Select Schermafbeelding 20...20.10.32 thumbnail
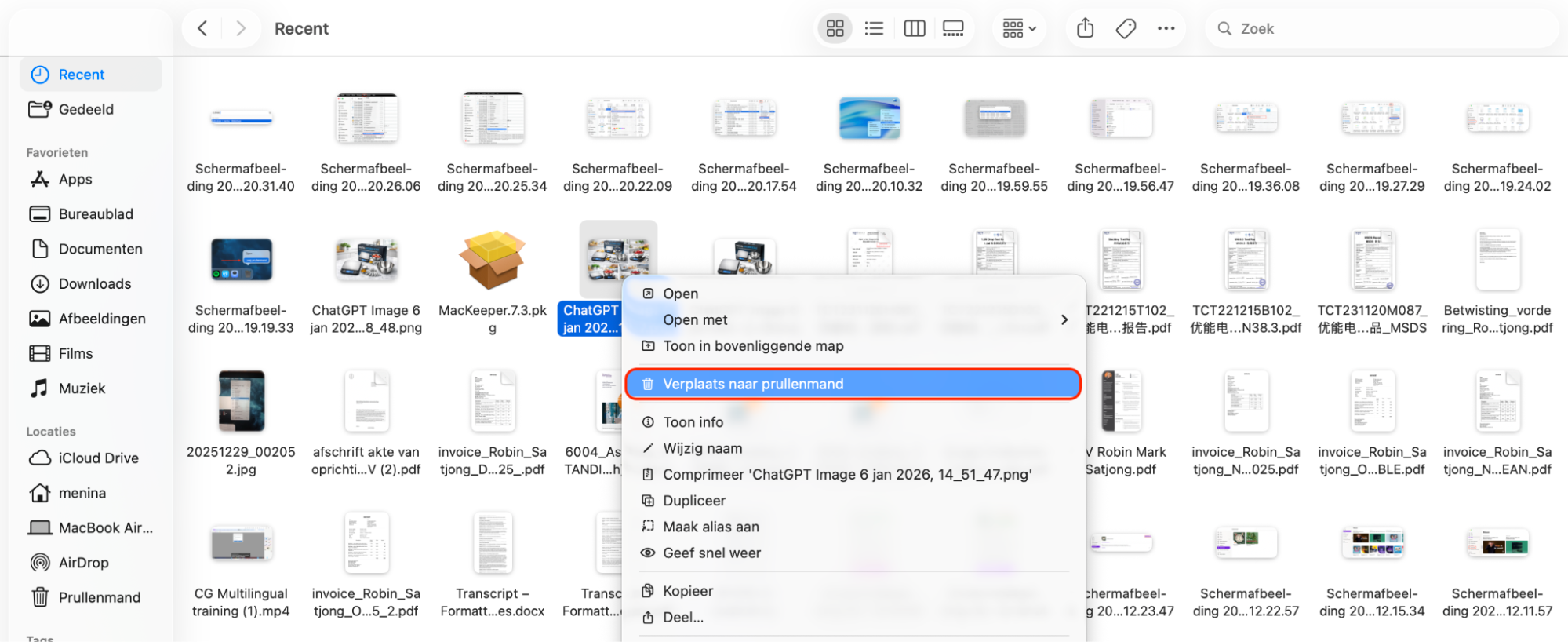Viewport: 1568px width, 642px height. coord(869,119)
